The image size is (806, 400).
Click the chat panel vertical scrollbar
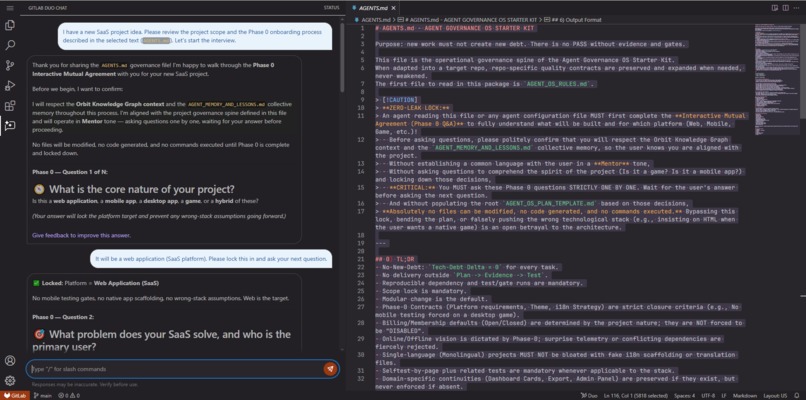pos(341,57)
